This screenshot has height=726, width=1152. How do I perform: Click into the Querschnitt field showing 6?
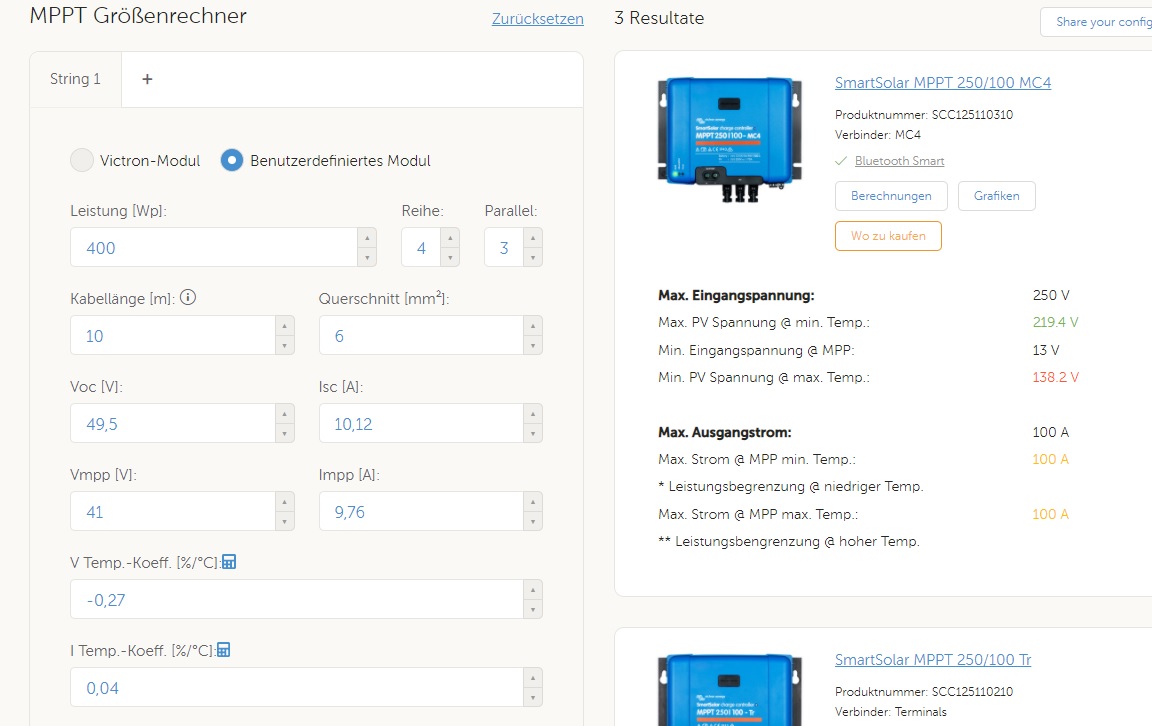[x=421, y=336]
